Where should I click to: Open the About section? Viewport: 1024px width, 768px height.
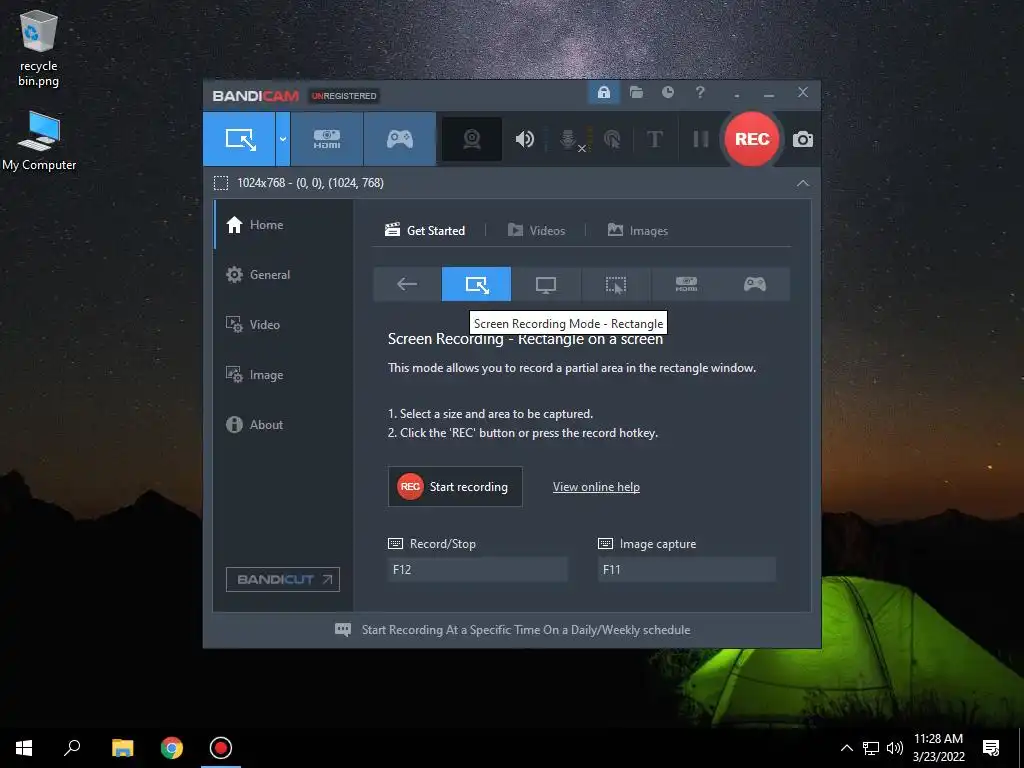[x=283, y=424]
